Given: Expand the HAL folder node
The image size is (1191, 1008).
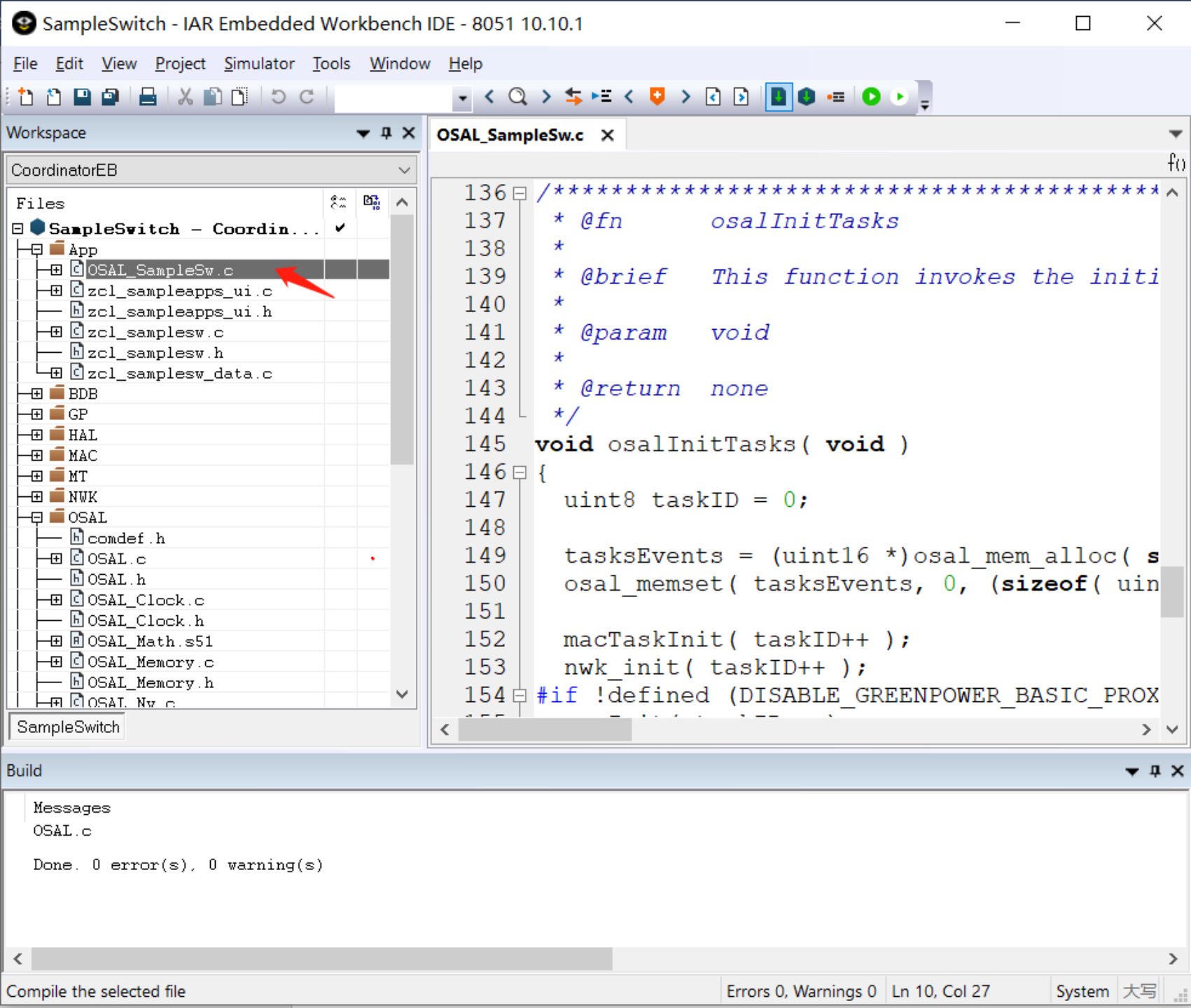Looking at the screenshot, I should click(x=36, y=435).
